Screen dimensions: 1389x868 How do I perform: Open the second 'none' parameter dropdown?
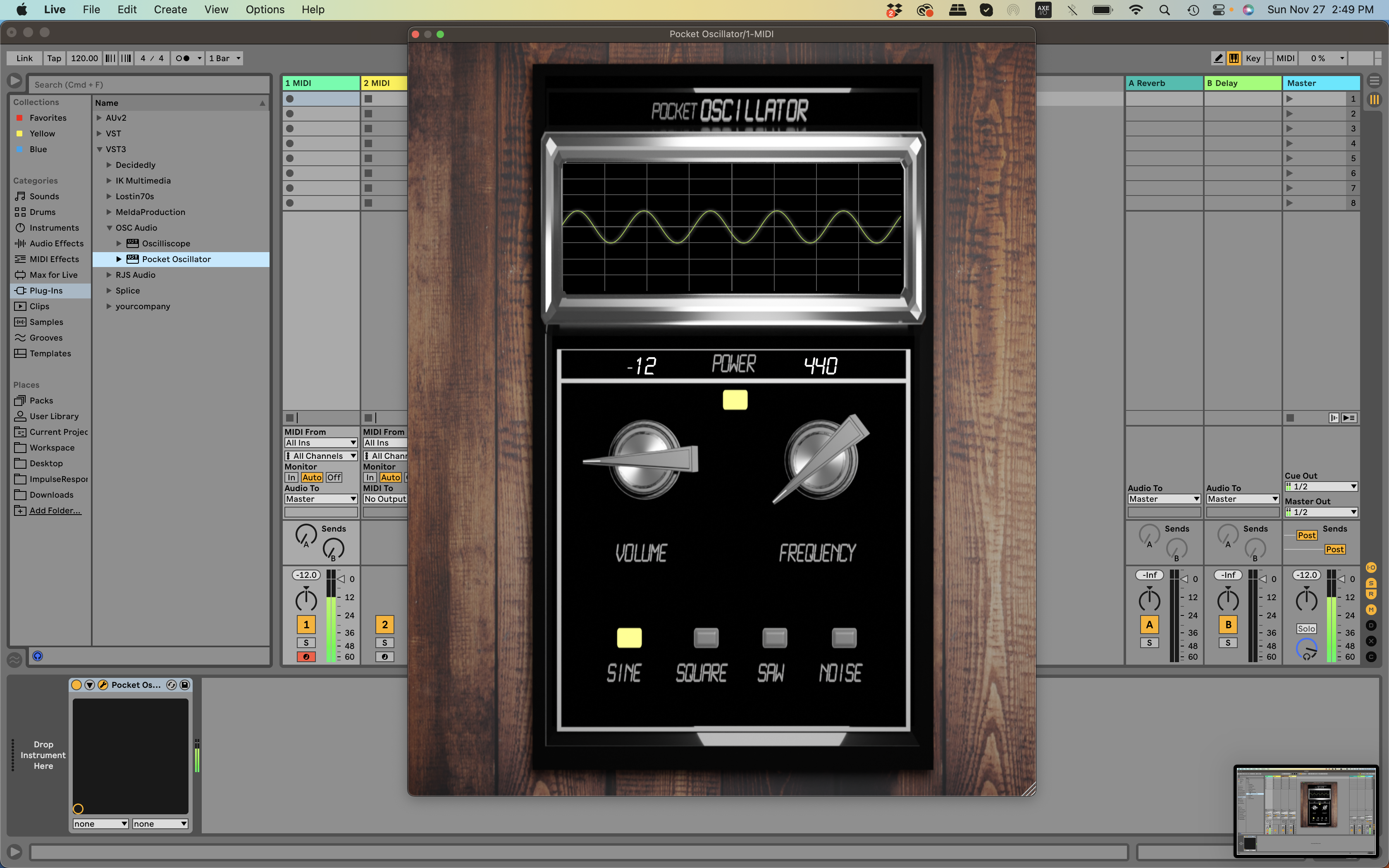click(x=160, y=824)
